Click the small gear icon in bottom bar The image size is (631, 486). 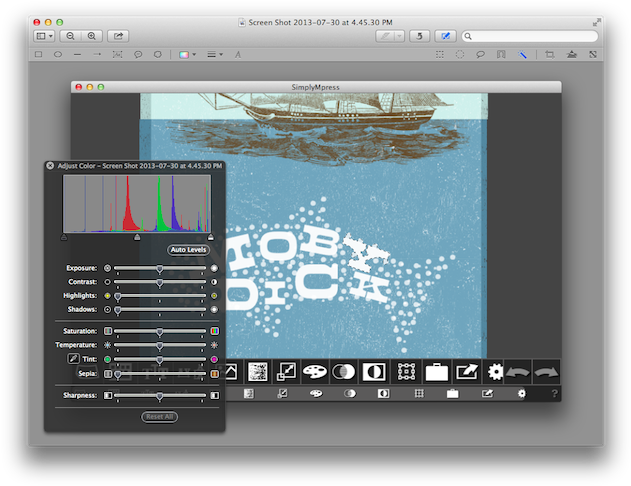coord(522,393)
